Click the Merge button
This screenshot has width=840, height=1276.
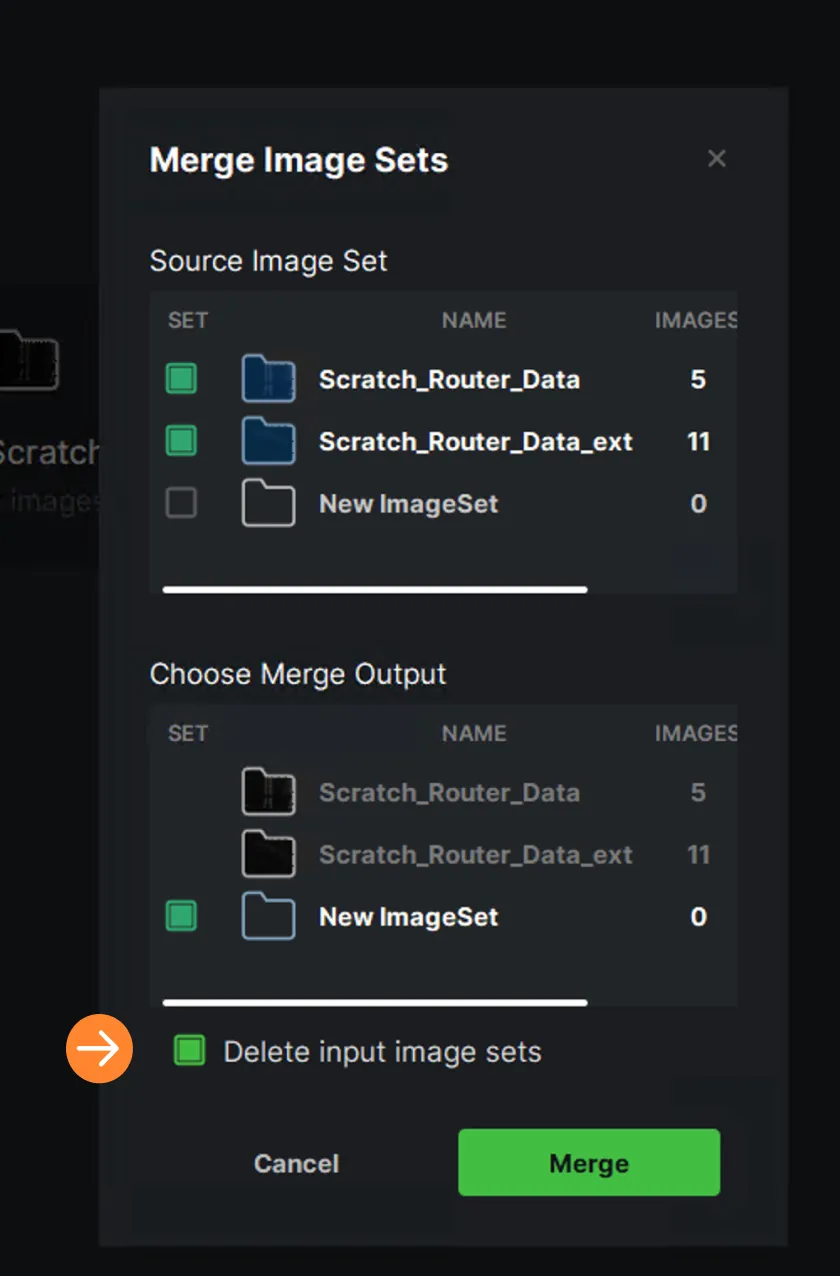click(589, 1163)
